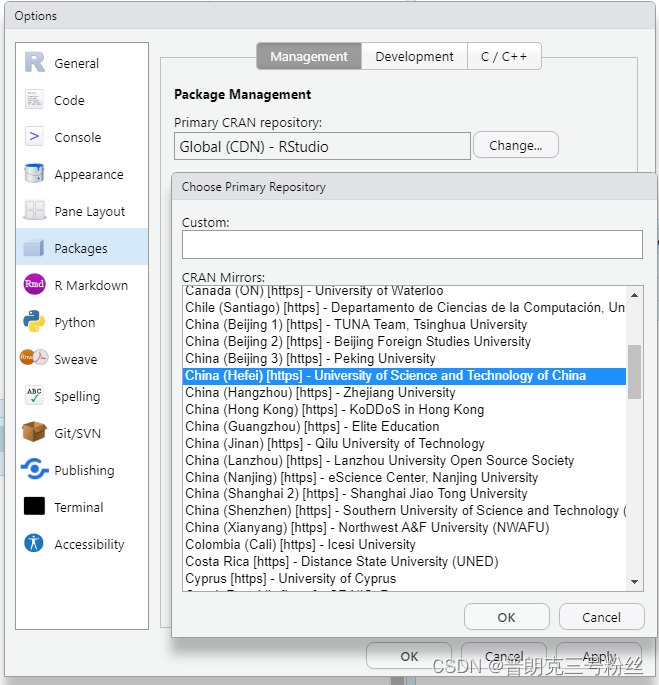Open the General options label
Screen dimensions: 659x685
[76, 64]
